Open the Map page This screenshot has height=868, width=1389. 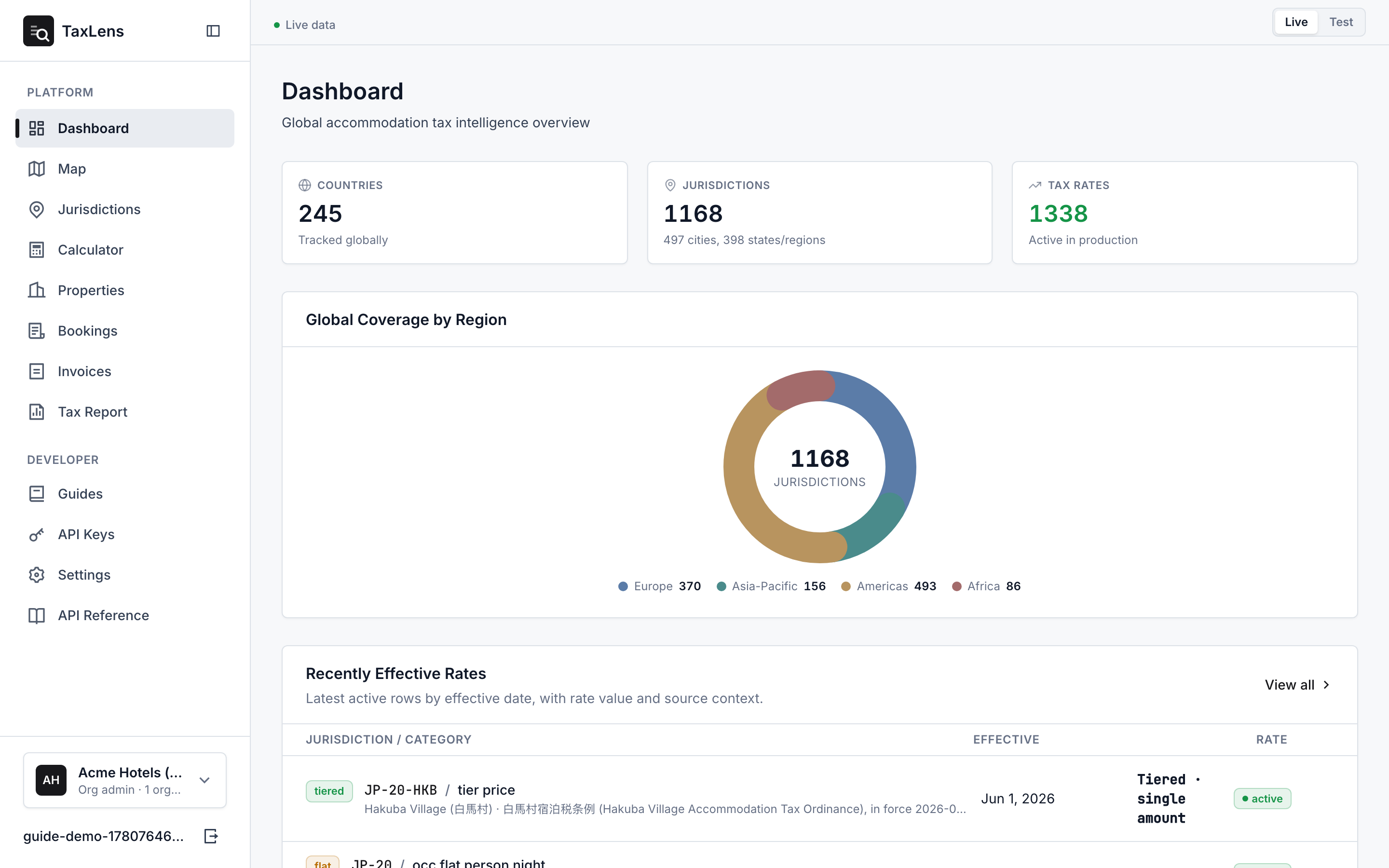click(124, 169)
